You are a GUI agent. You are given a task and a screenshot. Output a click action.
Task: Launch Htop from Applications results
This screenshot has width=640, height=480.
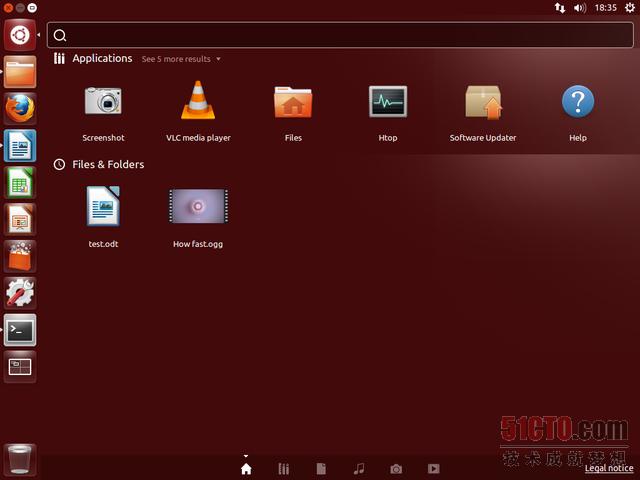tap(388, 112)
